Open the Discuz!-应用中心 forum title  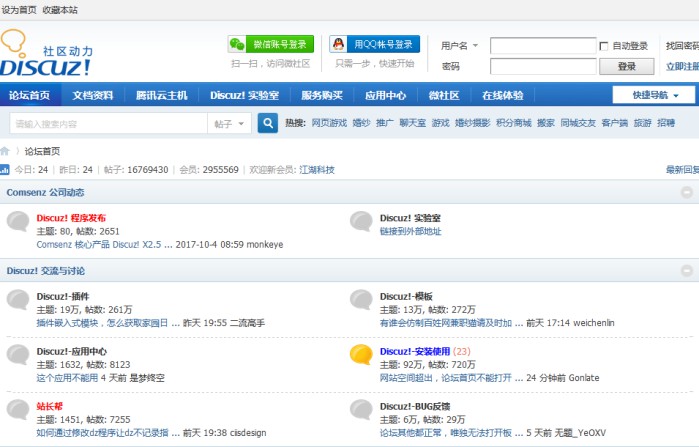point(72,352)
